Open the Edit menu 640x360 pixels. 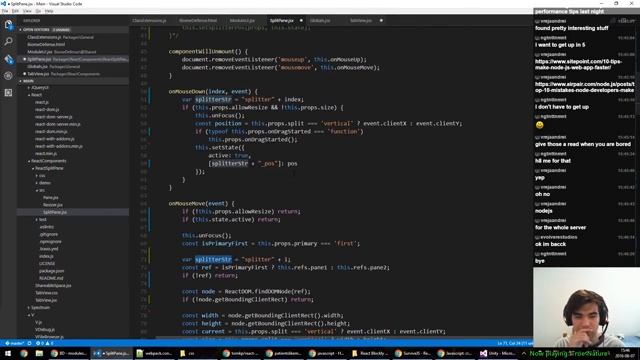(x=16, y=11)
